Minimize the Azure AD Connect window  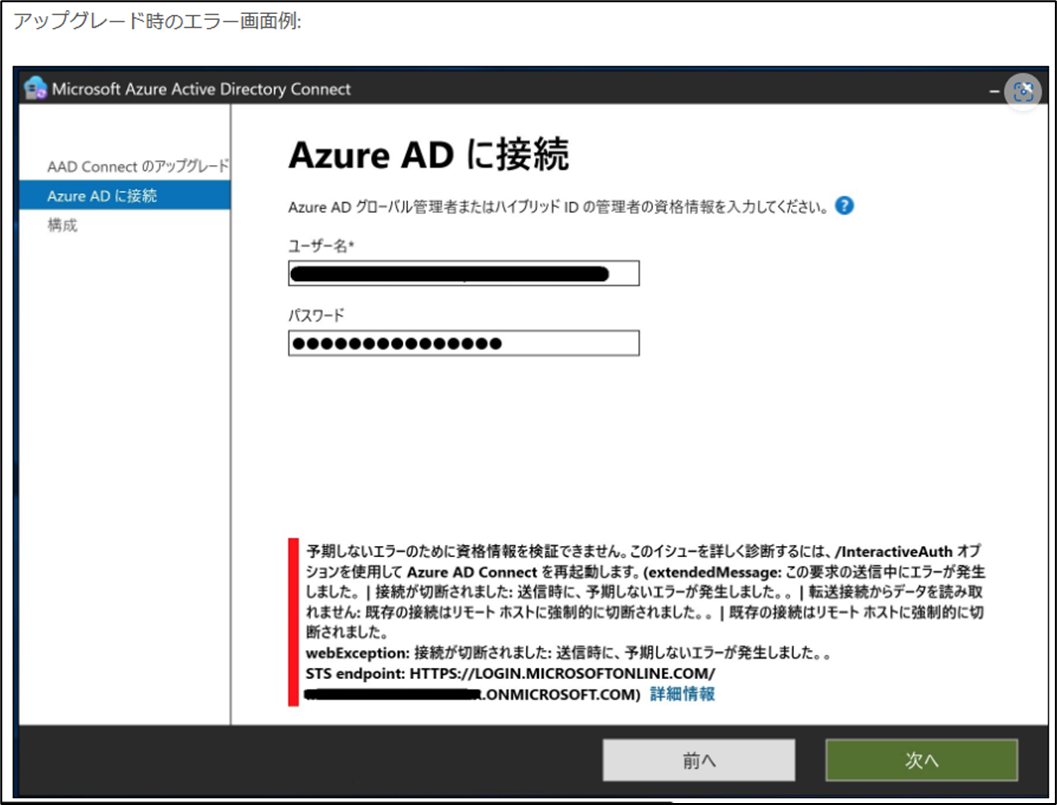click(x=994, y=91)
